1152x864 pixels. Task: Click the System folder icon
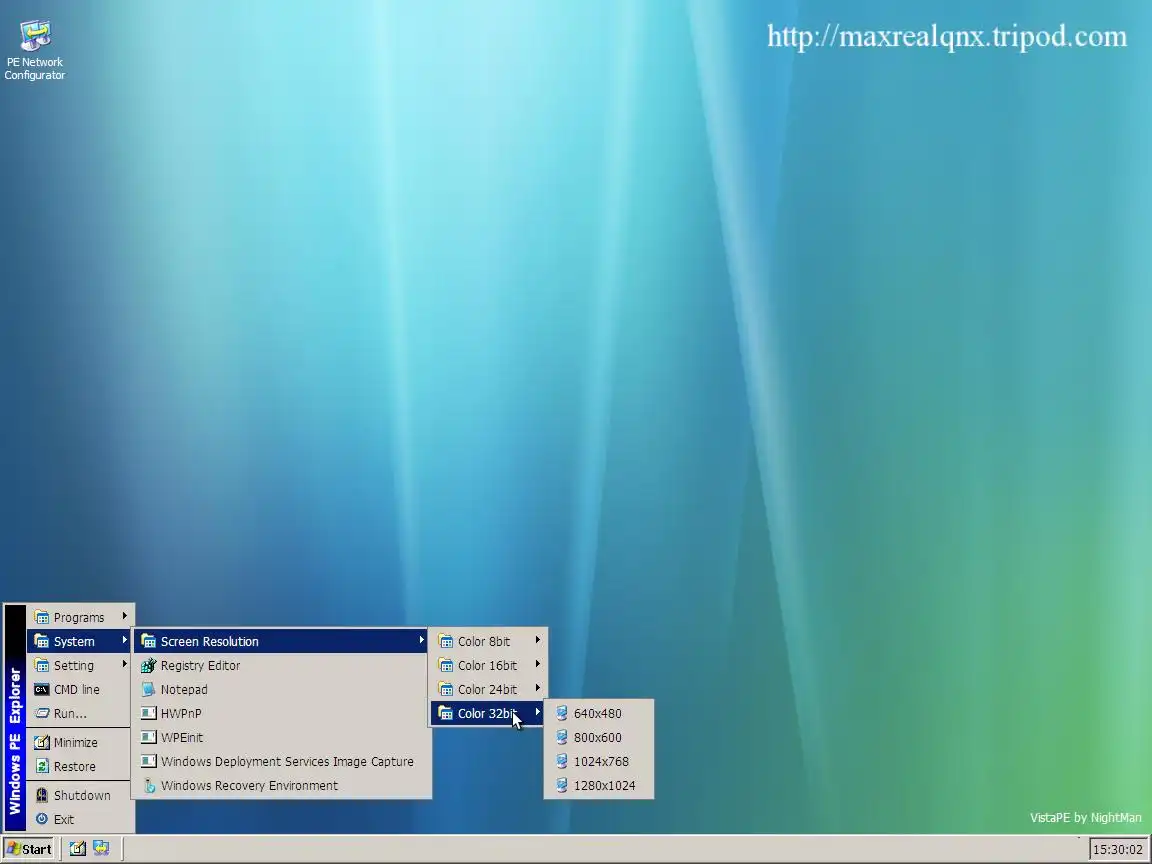(x=42, y=641)
